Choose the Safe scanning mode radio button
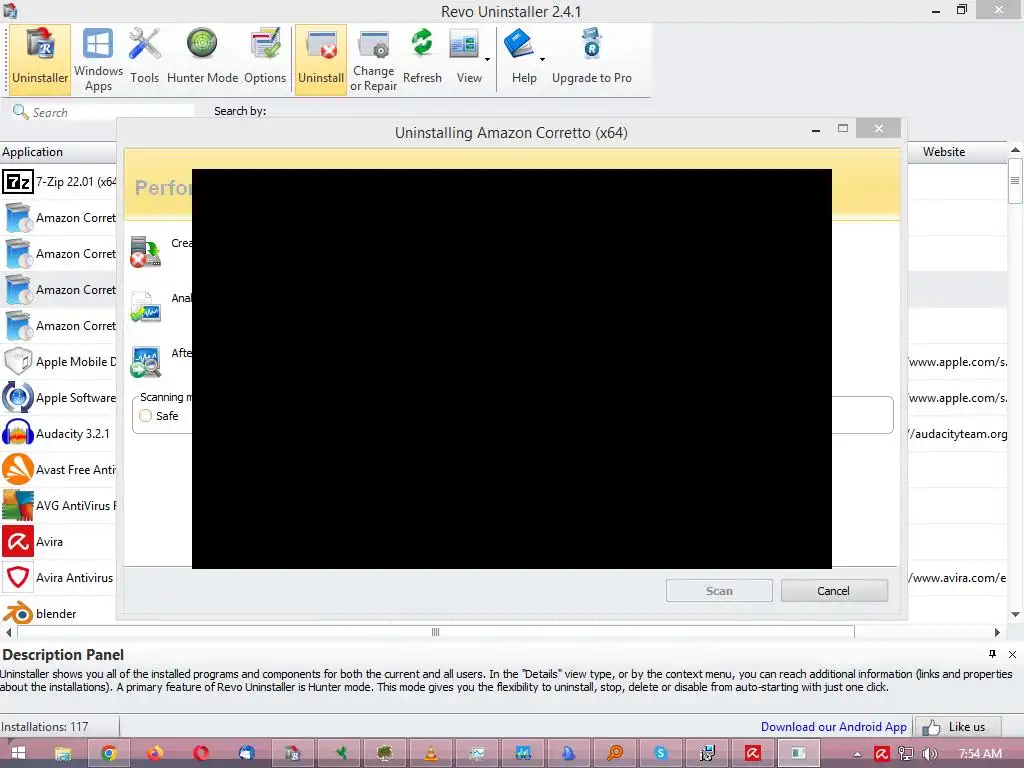Screen dimensions: 1024x768 click(x=146, y=415)
